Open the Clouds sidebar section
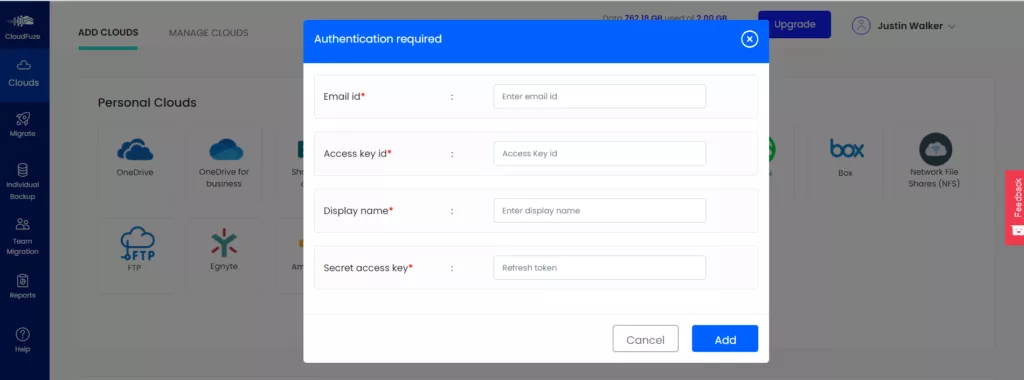The width and height of the screenshot is (1024, 380). coord(24,74)
